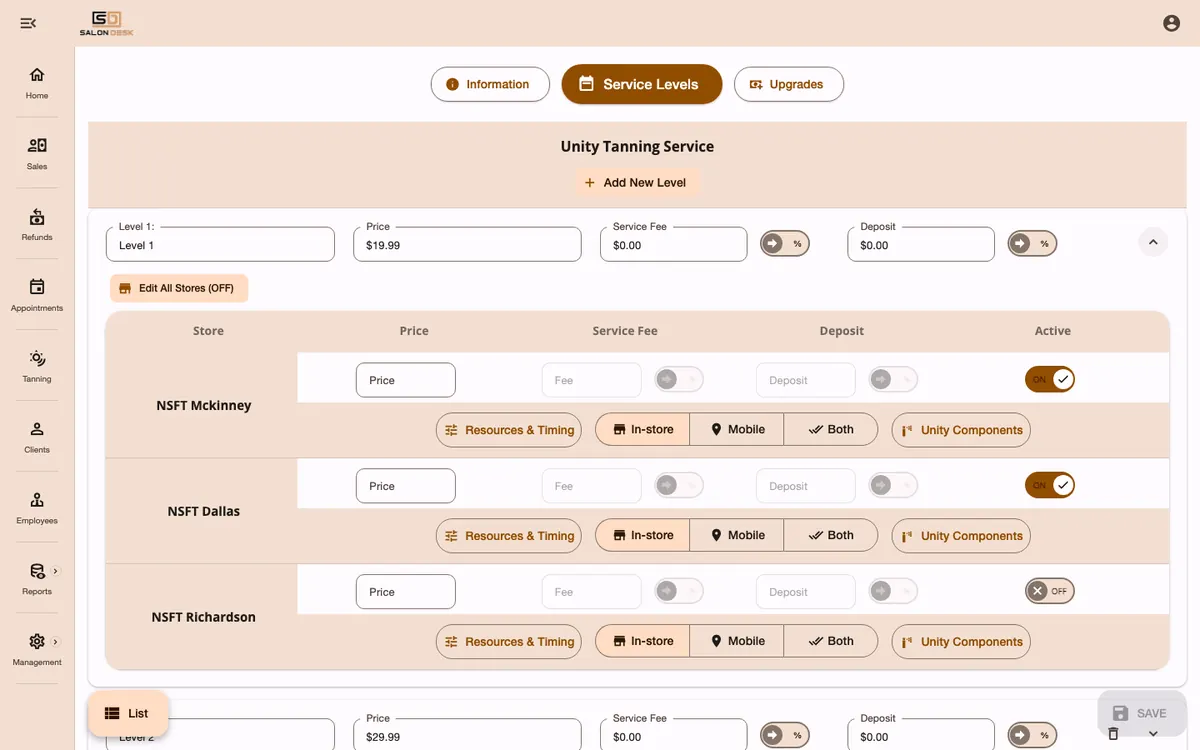Select Mobile for NSFT Mckinney
This screenshot has height=750, width=1200.
[737, 430]
